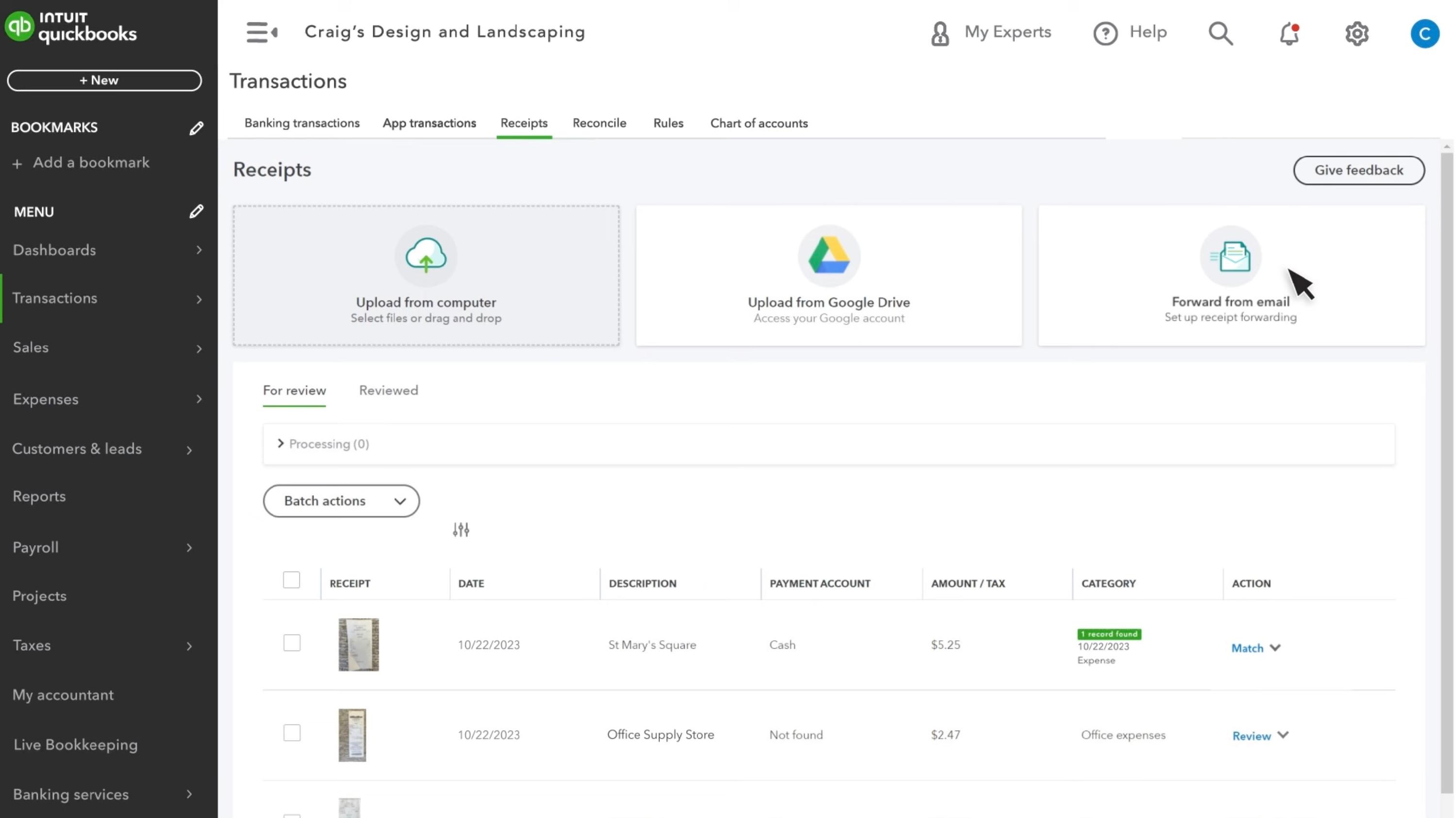Screen dimensions: 1456x818
Task: Open the settings gear icon
Action: [1357, 34]
